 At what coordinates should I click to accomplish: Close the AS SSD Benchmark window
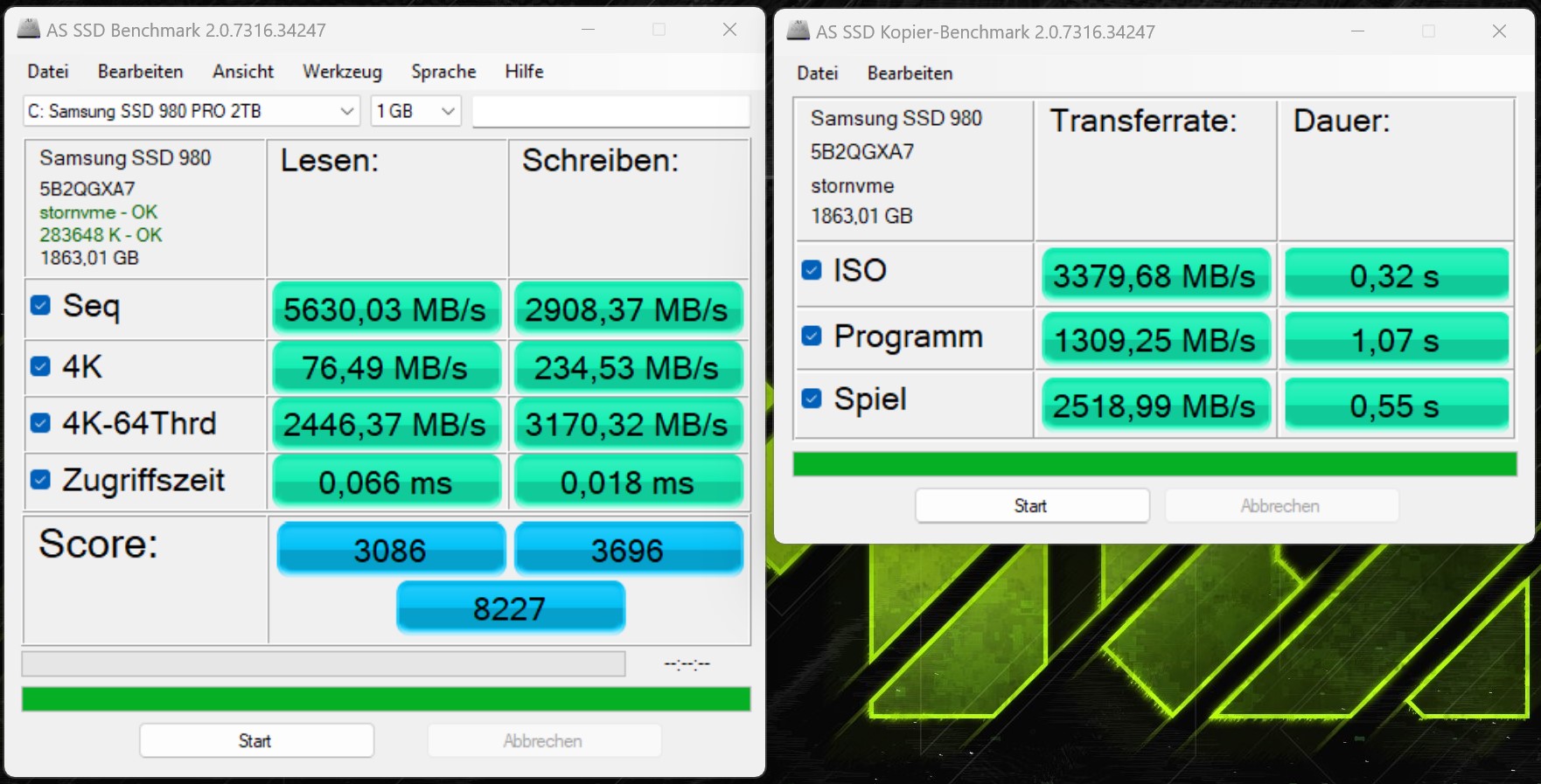(x=729, y=30)
